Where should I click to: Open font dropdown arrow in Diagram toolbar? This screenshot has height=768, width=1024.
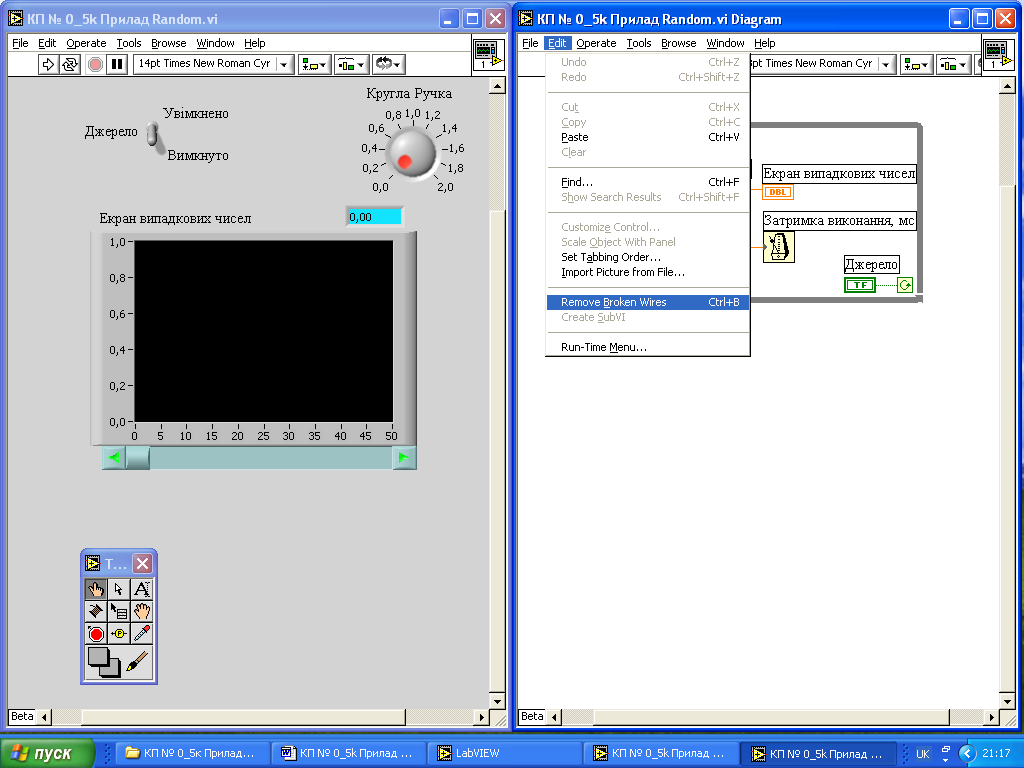click(886, 64)
